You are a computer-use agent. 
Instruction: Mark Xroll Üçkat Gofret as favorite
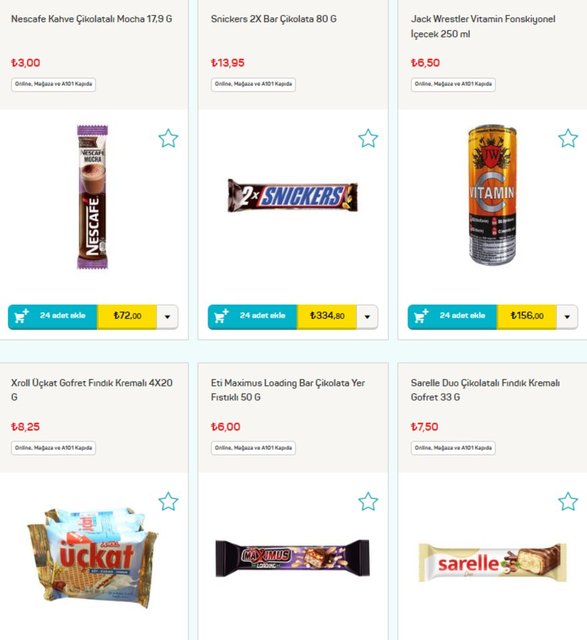pos(168,501)
